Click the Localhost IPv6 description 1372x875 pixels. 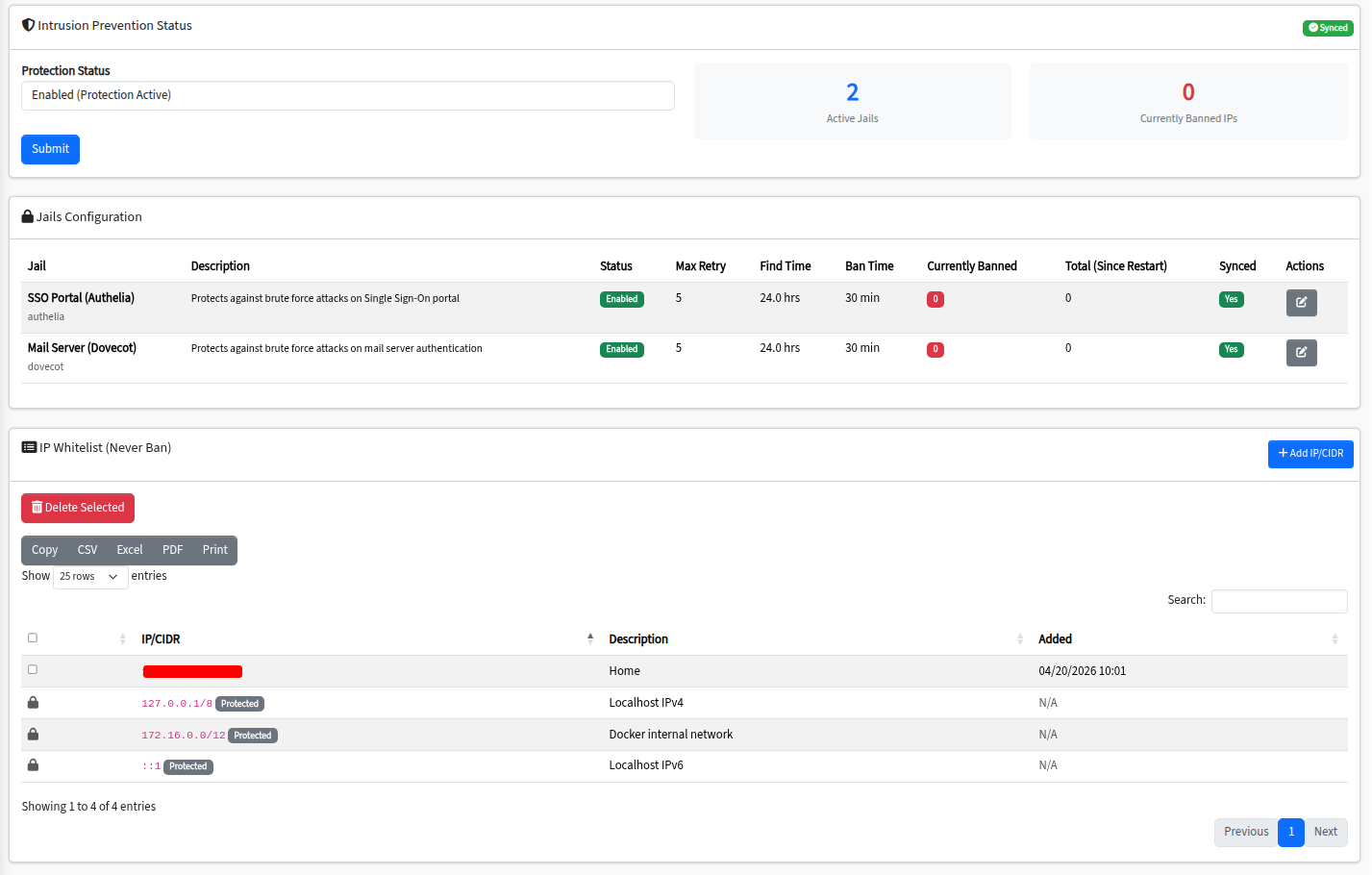pos(646,765)
